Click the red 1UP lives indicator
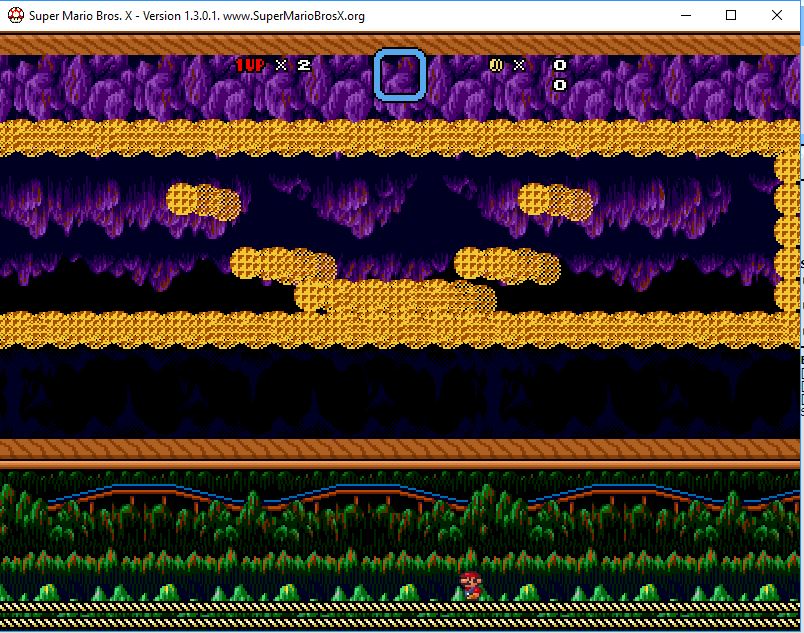804x633 pixels. point(250,65)
